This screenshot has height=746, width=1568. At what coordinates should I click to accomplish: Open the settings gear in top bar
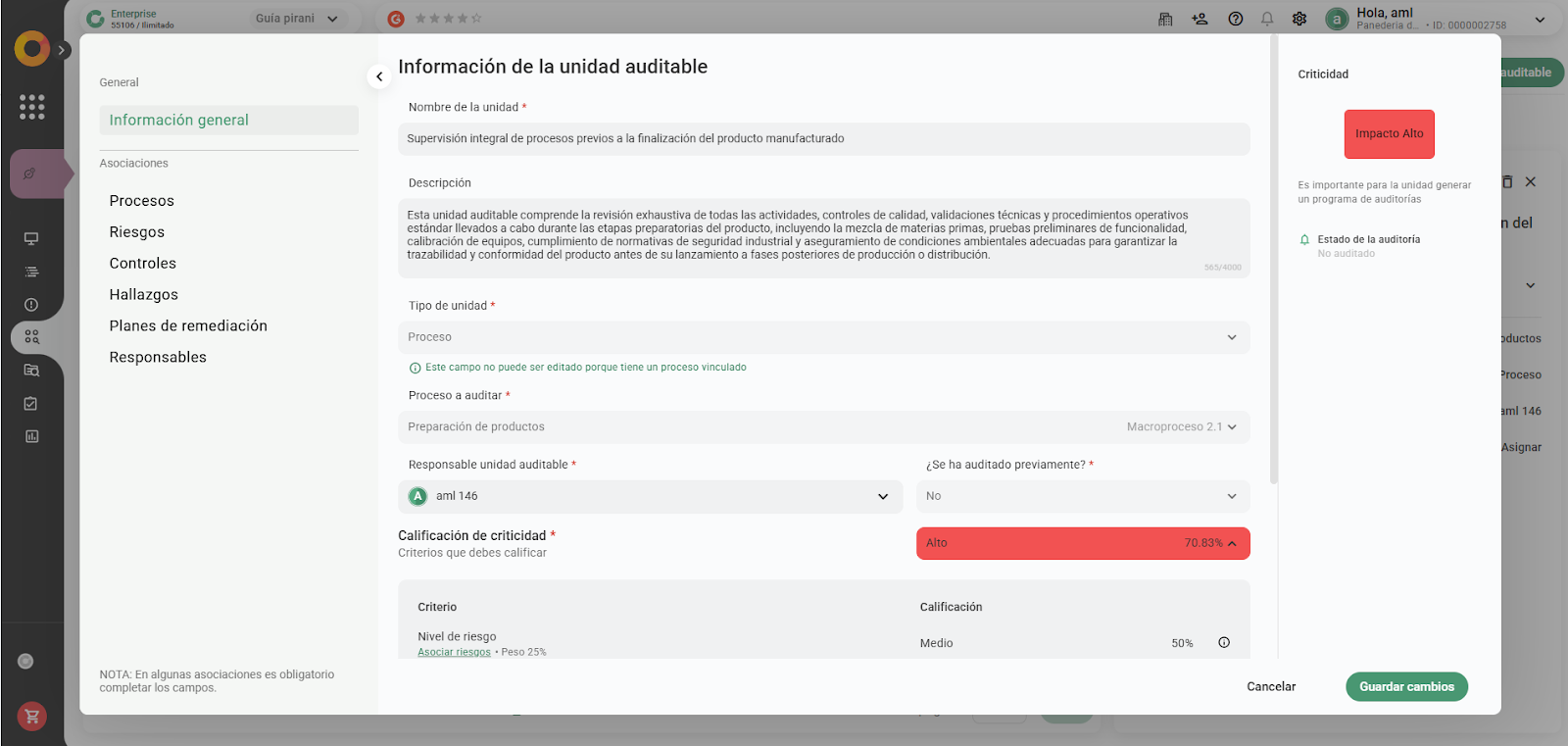coord(1299,19)
